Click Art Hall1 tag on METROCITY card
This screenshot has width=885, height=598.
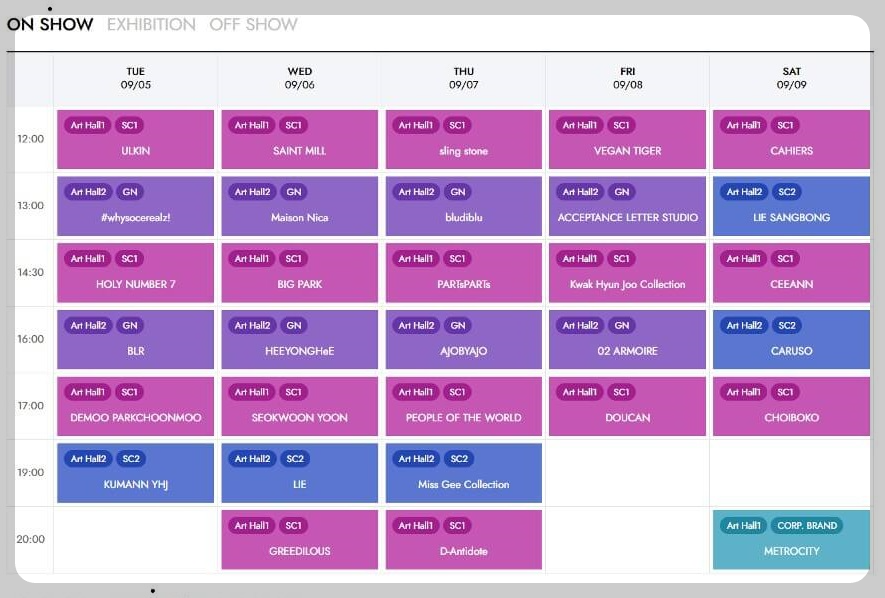pyautogui.click(x=743, y=526)
